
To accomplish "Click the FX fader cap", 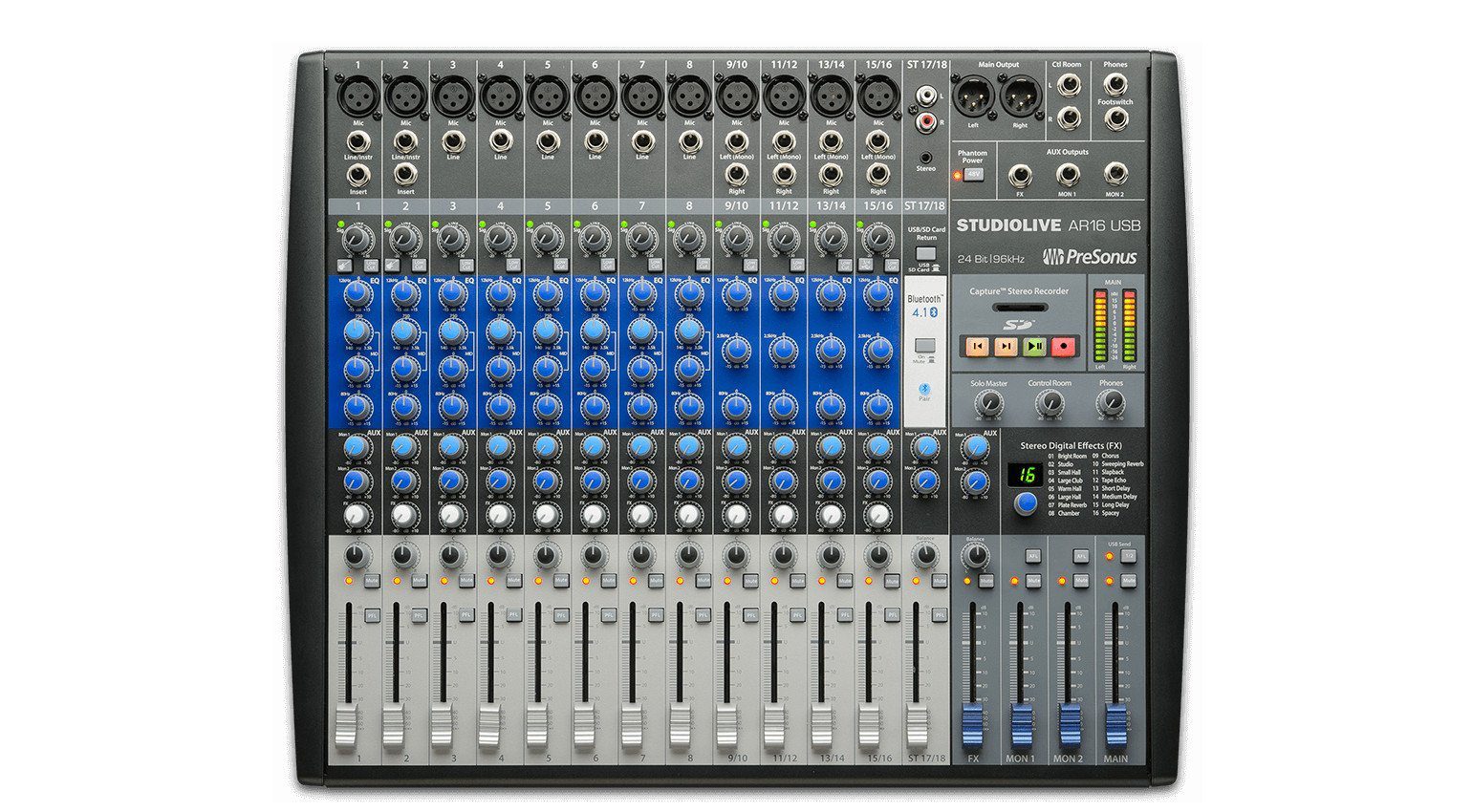I will (972, 725).
